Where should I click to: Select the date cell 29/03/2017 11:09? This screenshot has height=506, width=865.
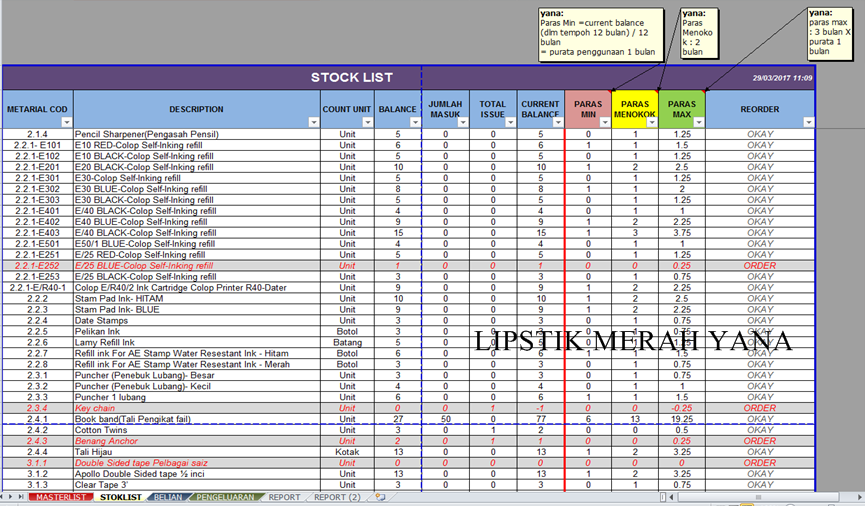[782, 78]
